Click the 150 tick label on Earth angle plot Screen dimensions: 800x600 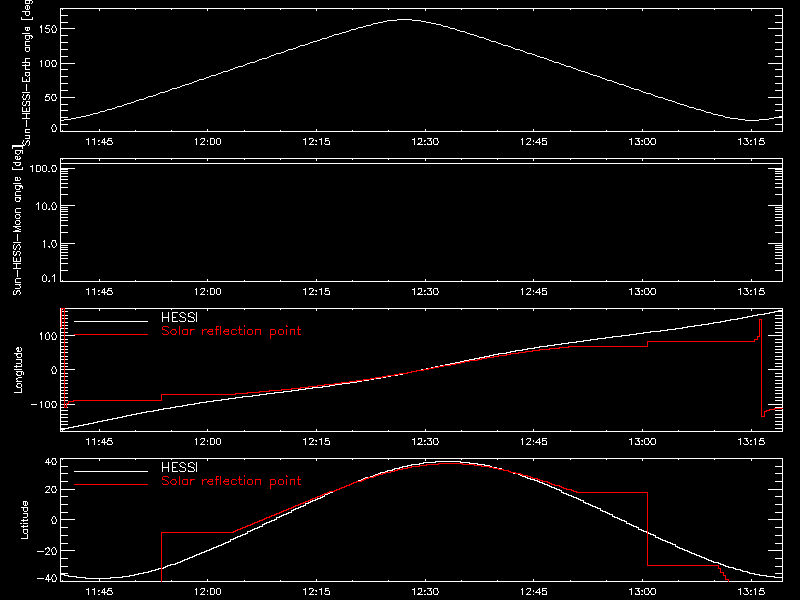click(48, 29)
